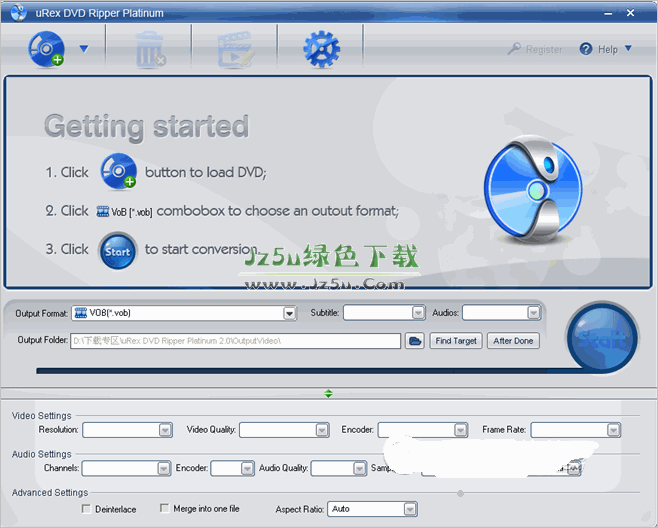Open the Subtitle dropdown

point(384,313)
